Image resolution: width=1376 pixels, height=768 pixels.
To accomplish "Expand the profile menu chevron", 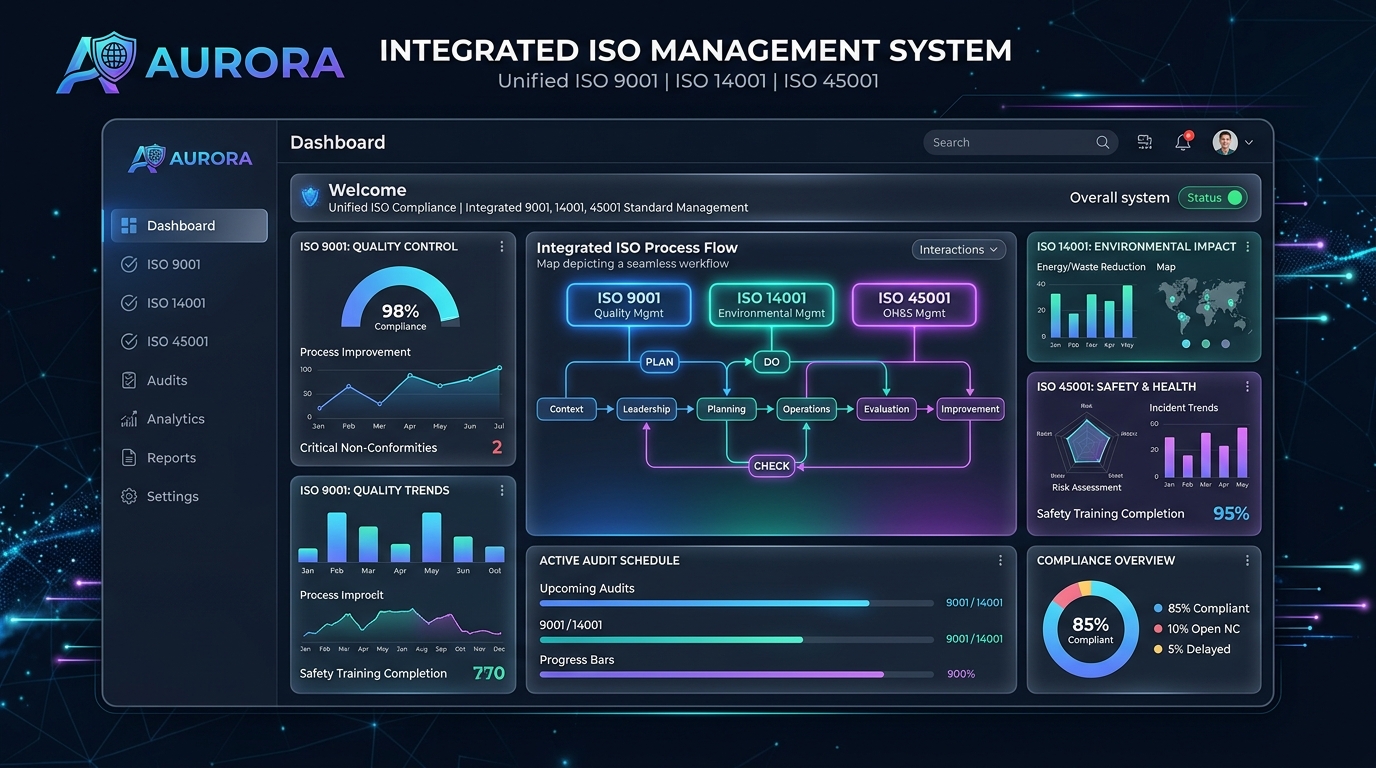I will pos(1249,143).
